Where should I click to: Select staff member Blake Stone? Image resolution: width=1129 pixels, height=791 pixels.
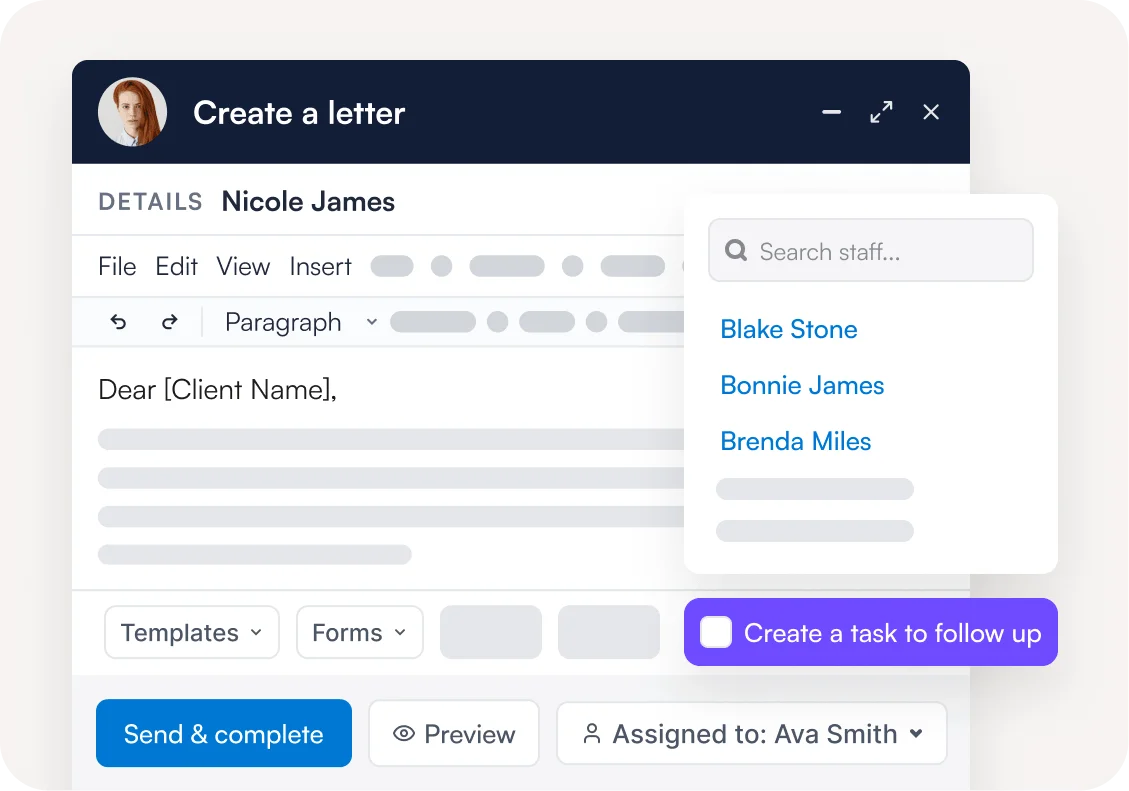tap(788, 330)
